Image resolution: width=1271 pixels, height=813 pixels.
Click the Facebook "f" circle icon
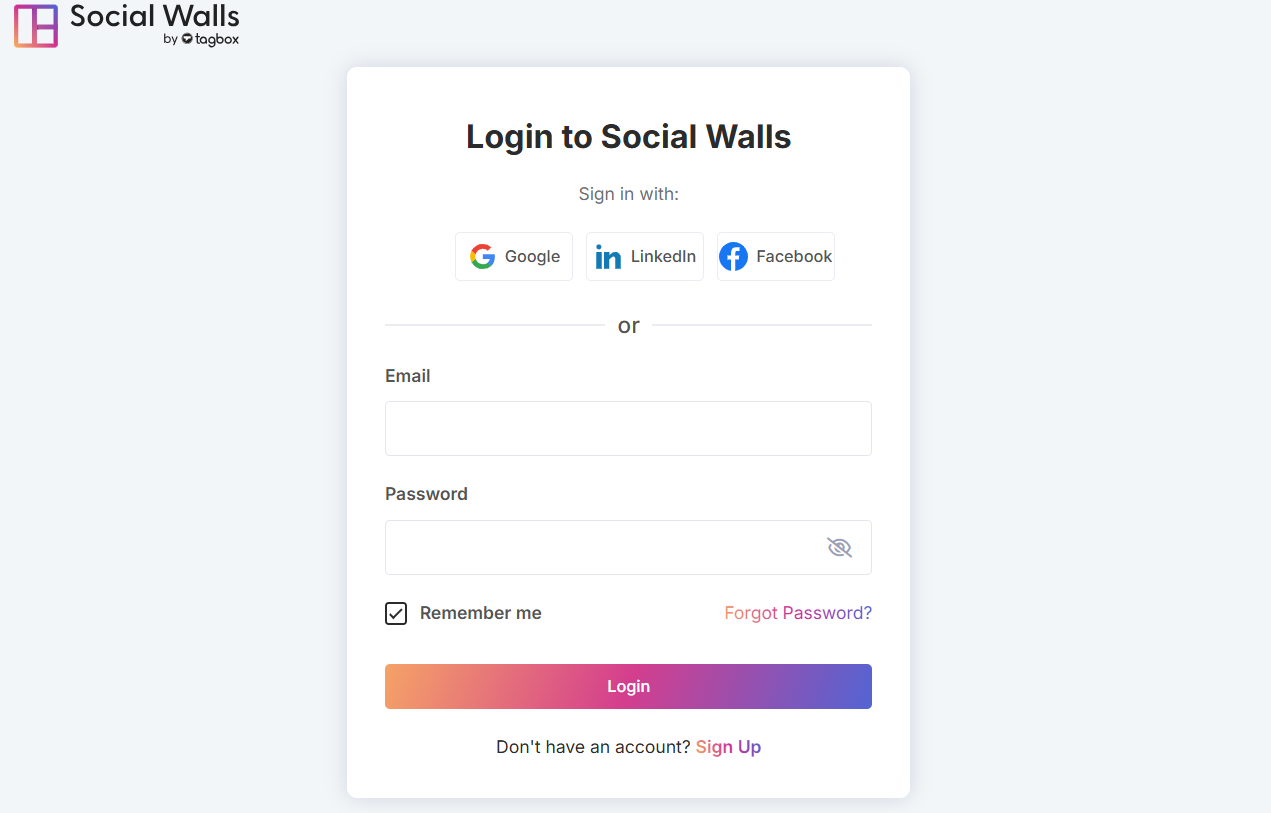(x=733, y=257)
